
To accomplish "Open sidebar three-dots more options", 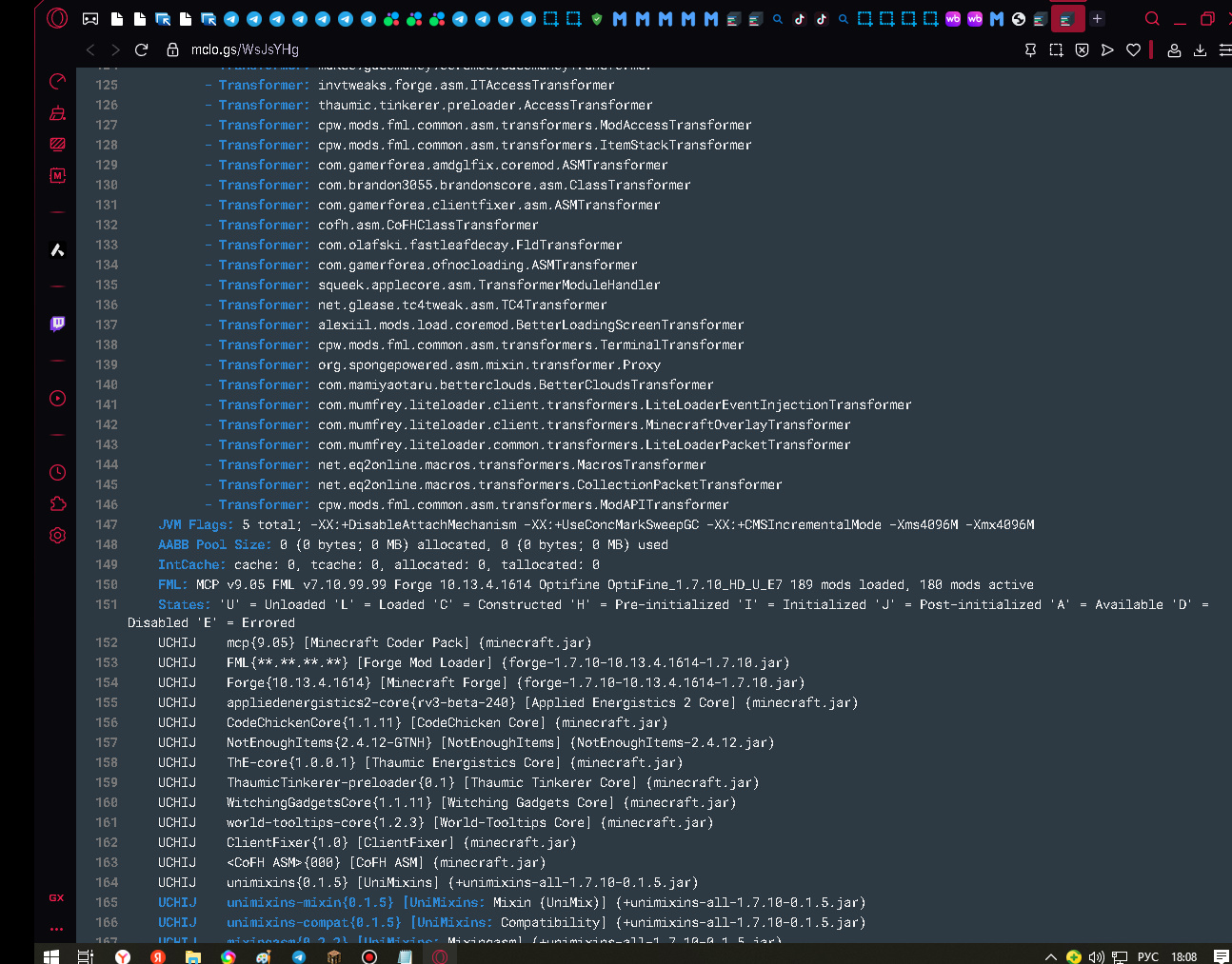I will (x=56, y=929).
